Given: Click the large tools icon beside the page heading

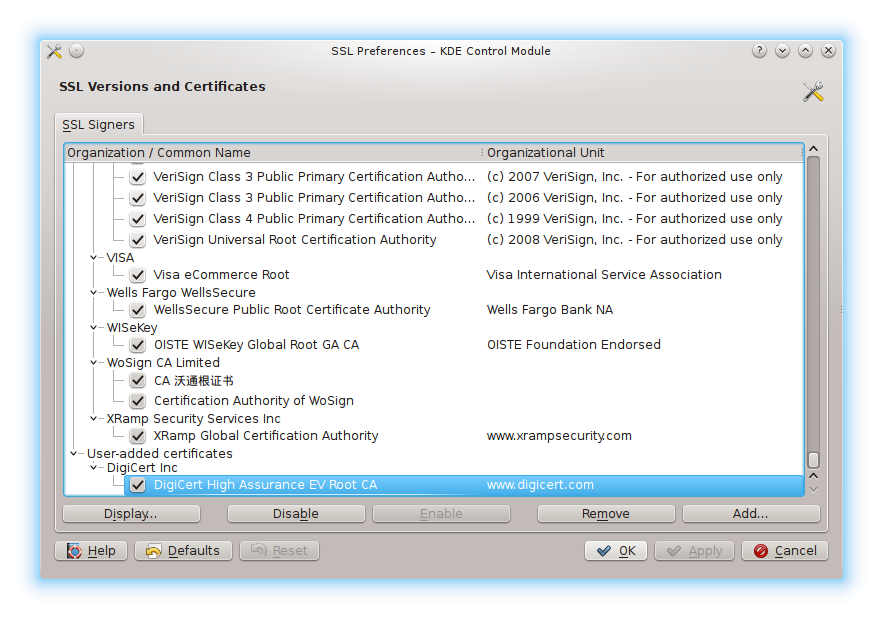Looking at the screenshot, I should (x=813, y=91).
